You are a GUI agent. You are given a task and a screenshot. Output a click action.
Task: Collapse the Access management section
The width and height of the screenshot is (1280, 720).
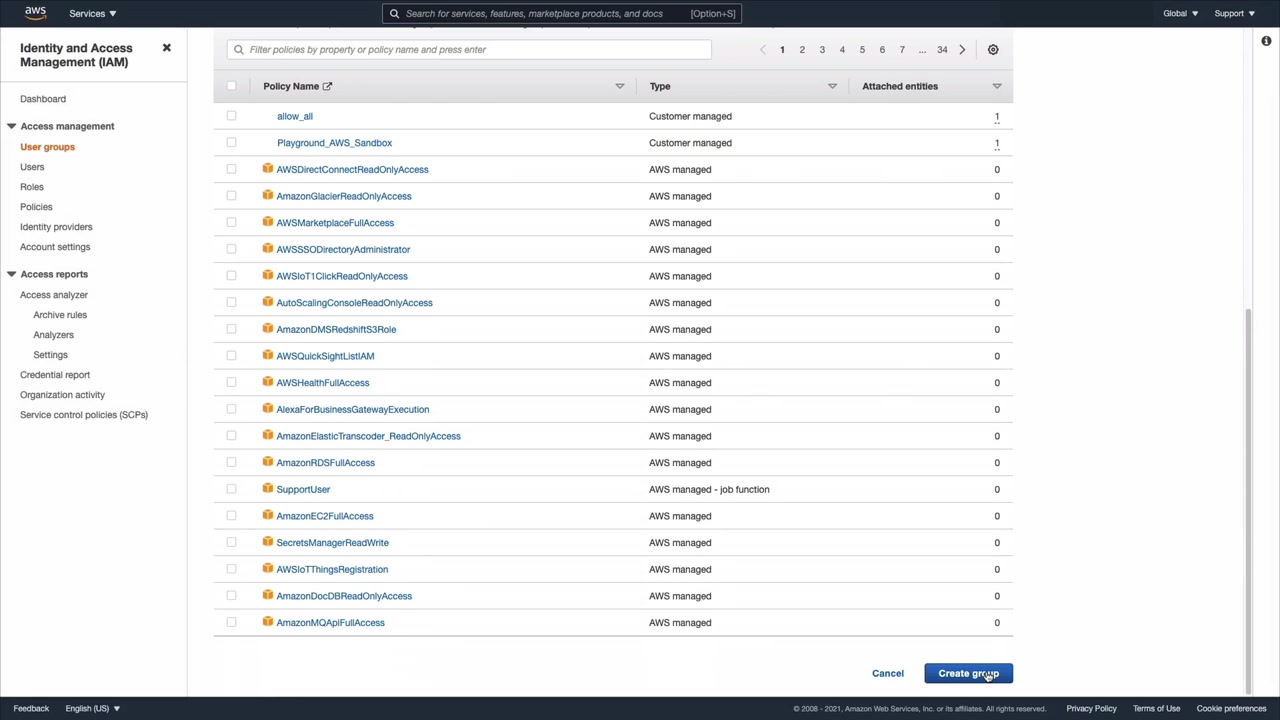click(11, 126)
